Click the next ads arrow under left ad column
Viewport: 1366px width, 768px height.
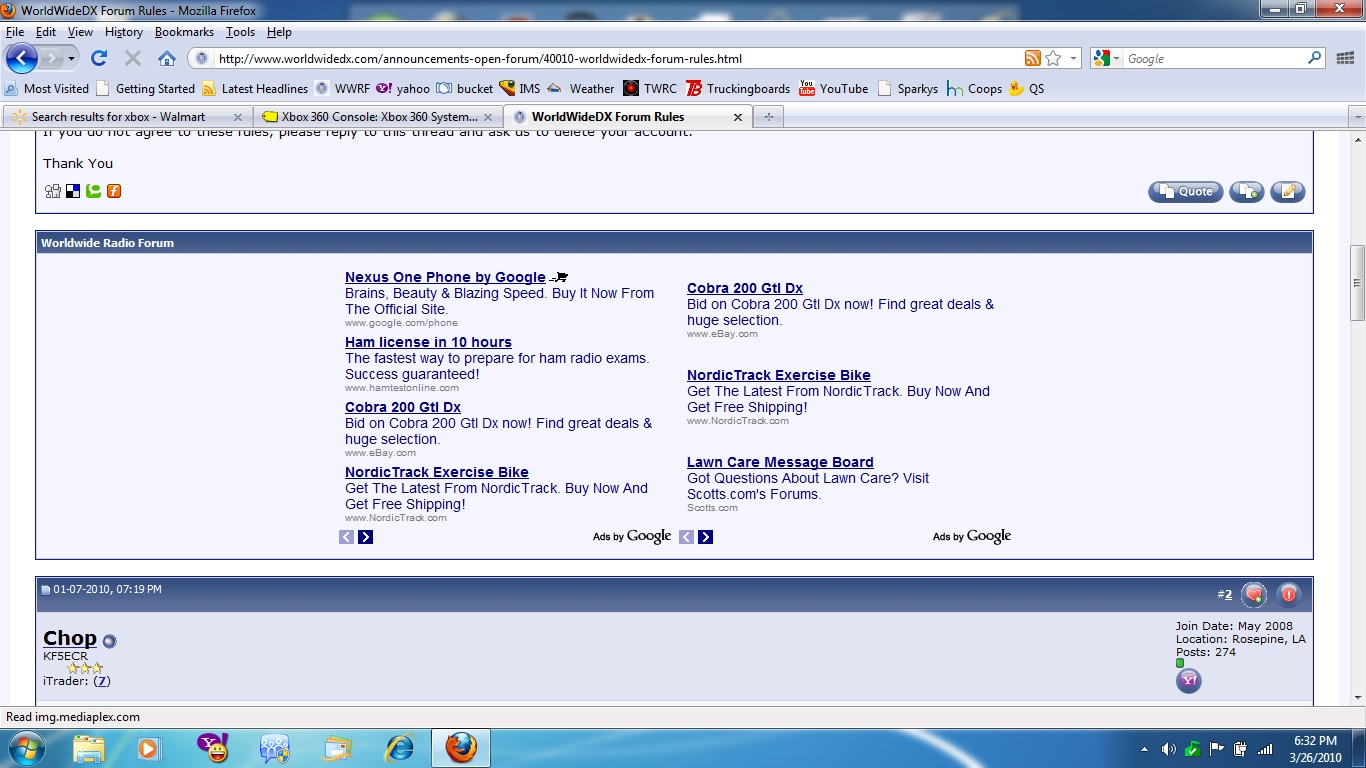pos(365,537)
